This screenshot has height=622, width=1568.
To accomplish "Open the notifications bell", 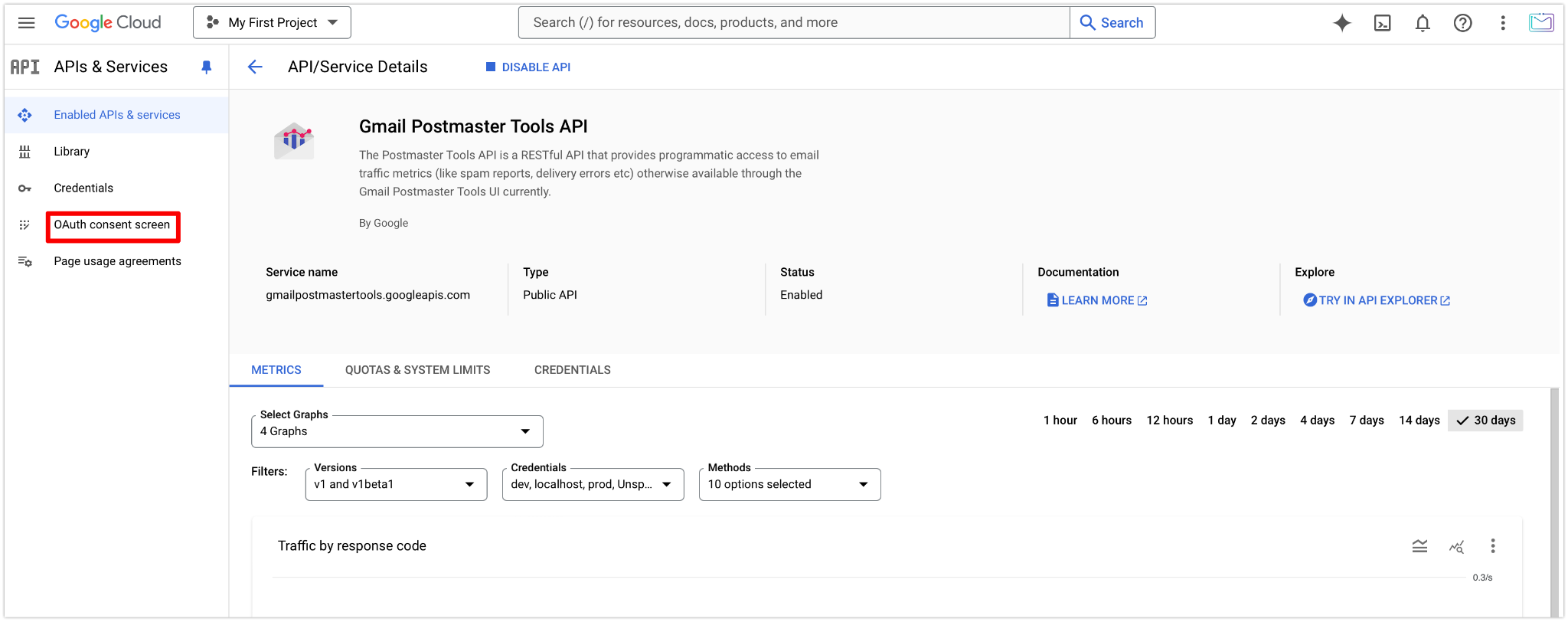I will (x=1423, y=23).
